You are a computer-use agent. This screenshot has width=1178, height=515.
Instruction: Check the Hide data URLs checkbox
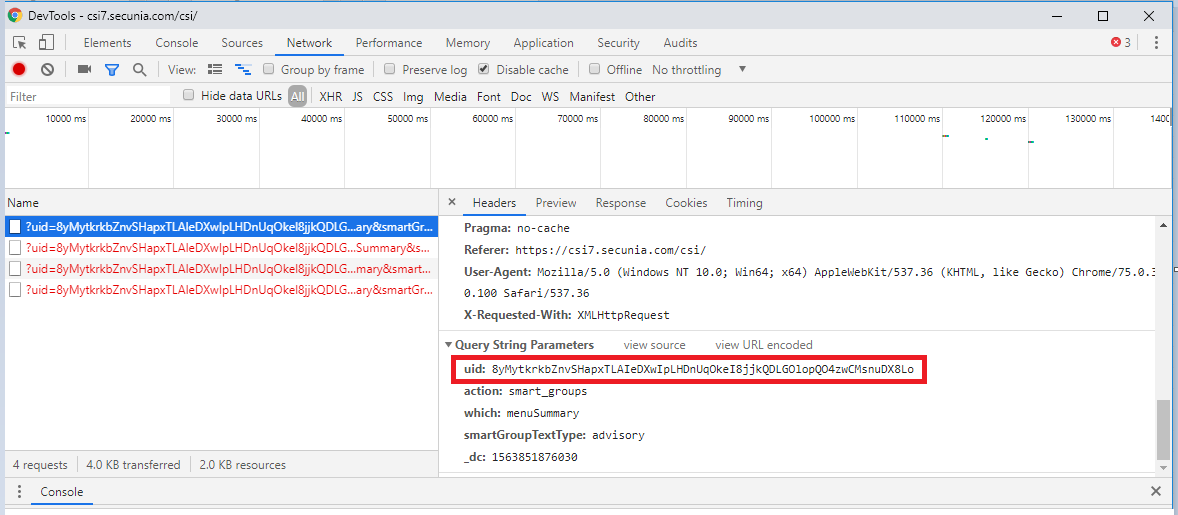(189, 96)
